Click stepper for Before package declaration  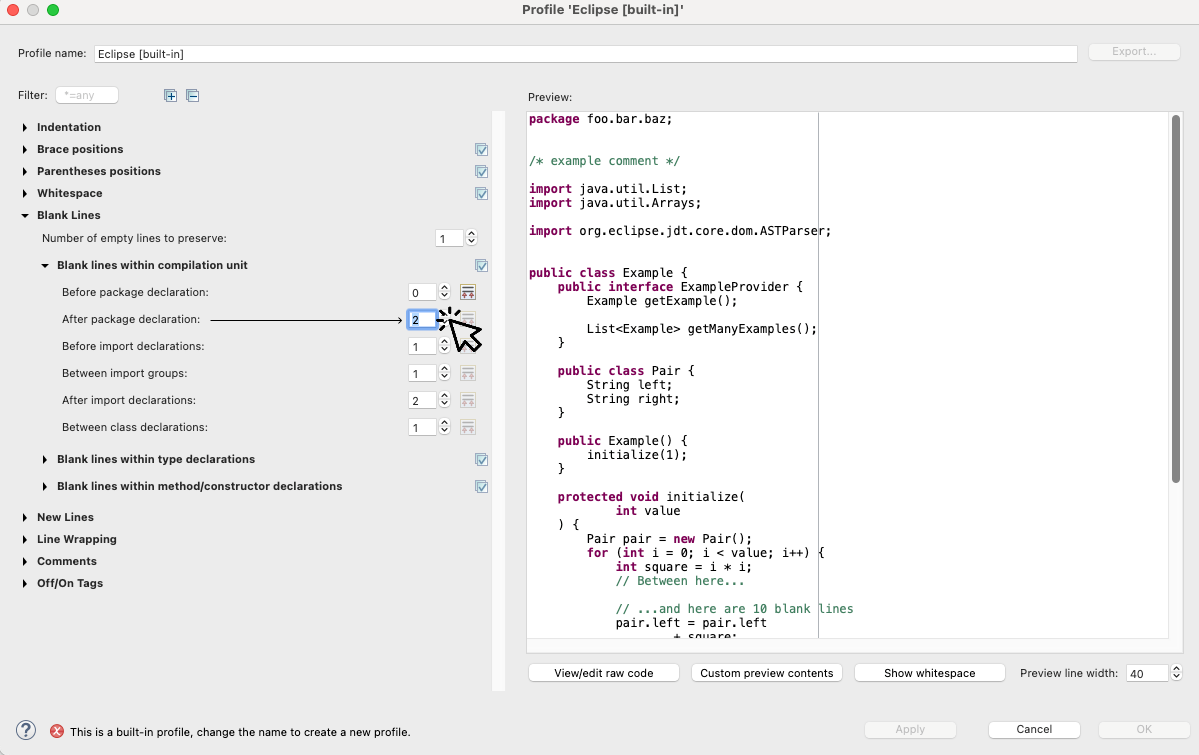pyautogui.click(x=444, y=292)
